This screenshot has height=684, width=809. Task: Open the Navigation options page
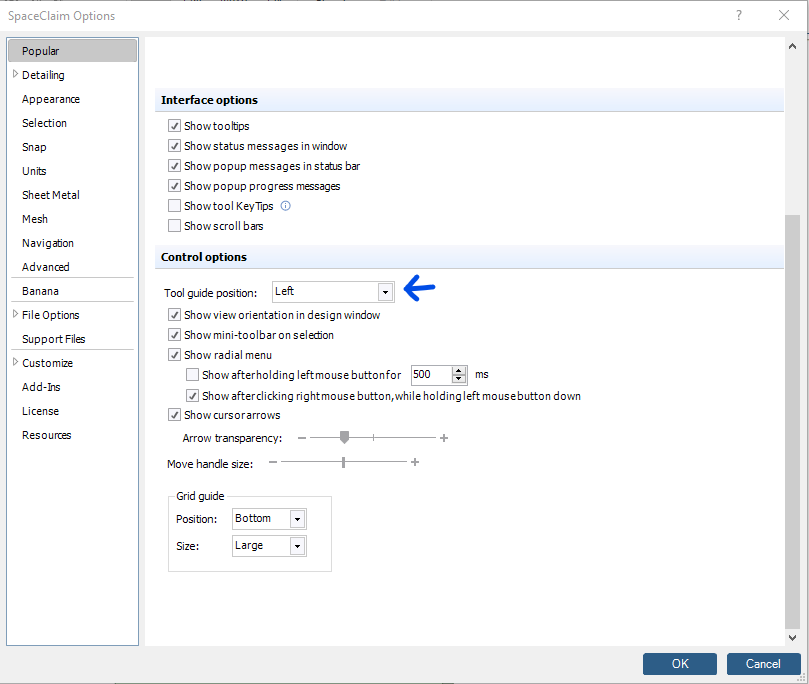47,243
